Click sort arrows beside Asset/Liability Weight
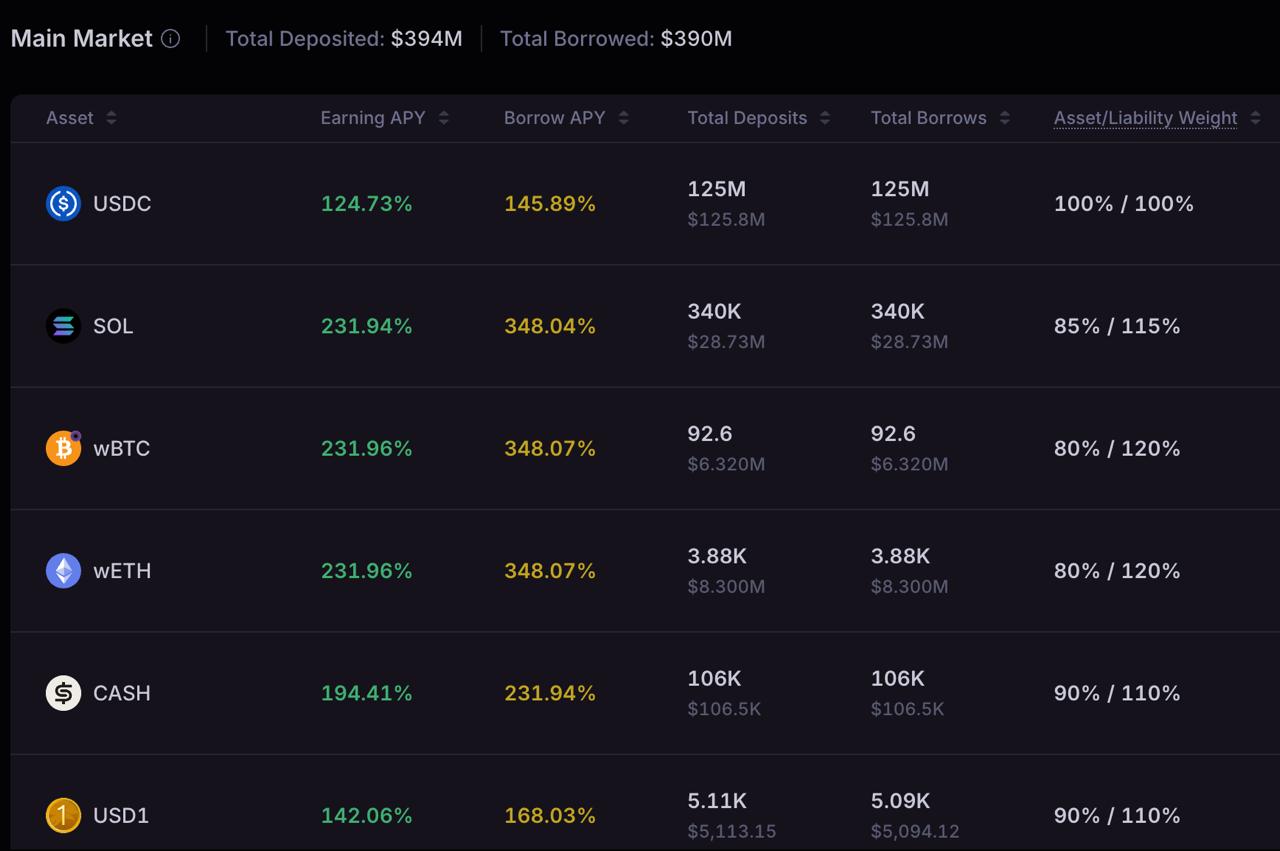Screen dimensions: 1280x851 pyautogui.click(x=1255, y=118)
